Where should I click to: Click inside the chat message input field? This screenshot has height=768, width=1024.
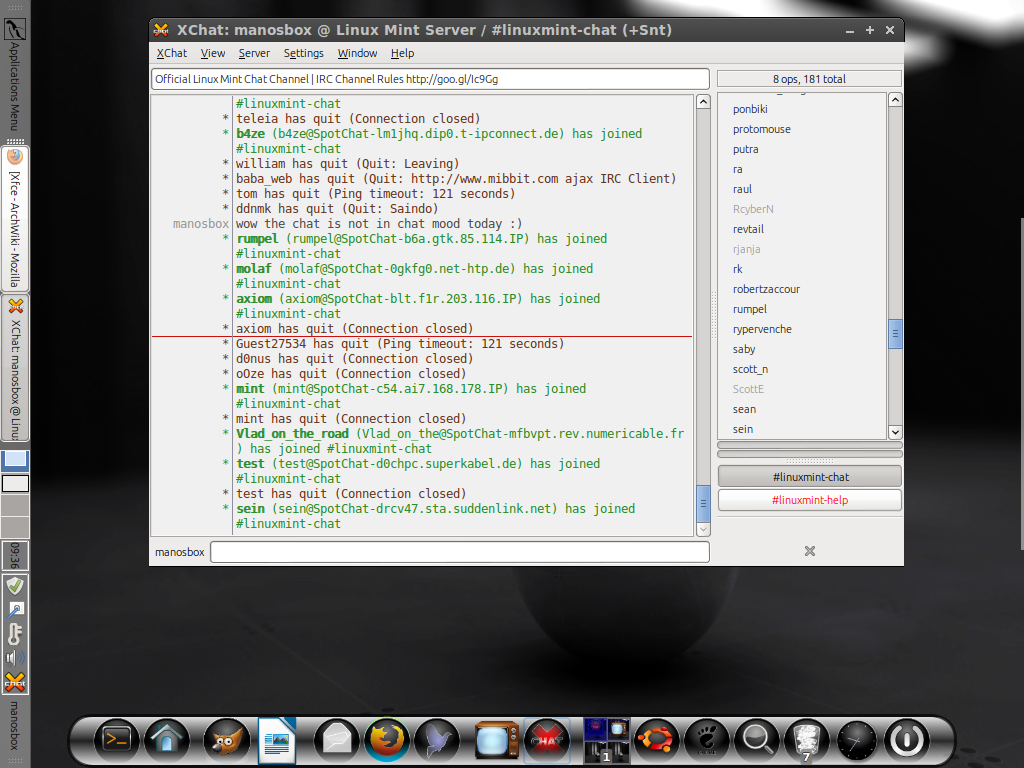pos(460,552)
